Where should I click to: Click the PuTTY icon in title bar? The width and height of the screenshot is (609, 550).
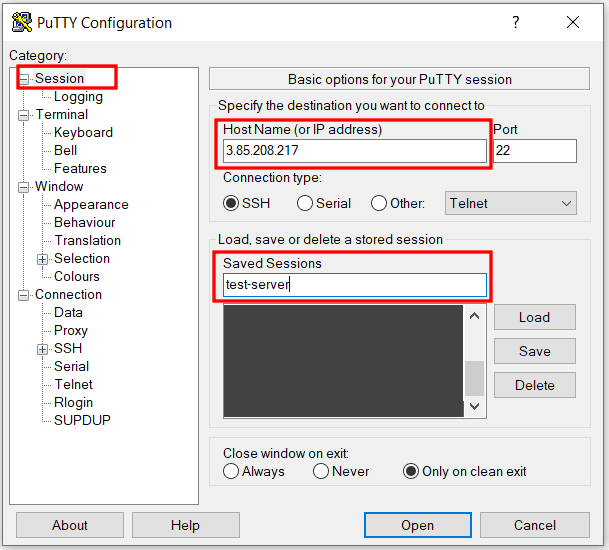click(x=22, y=22)
